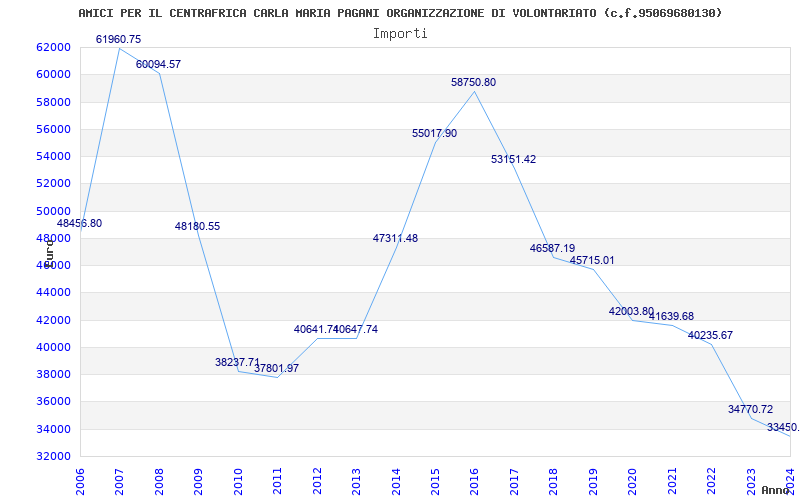Click the 40641.74 data label
800x500 pixels.
(x=316, y=330)
